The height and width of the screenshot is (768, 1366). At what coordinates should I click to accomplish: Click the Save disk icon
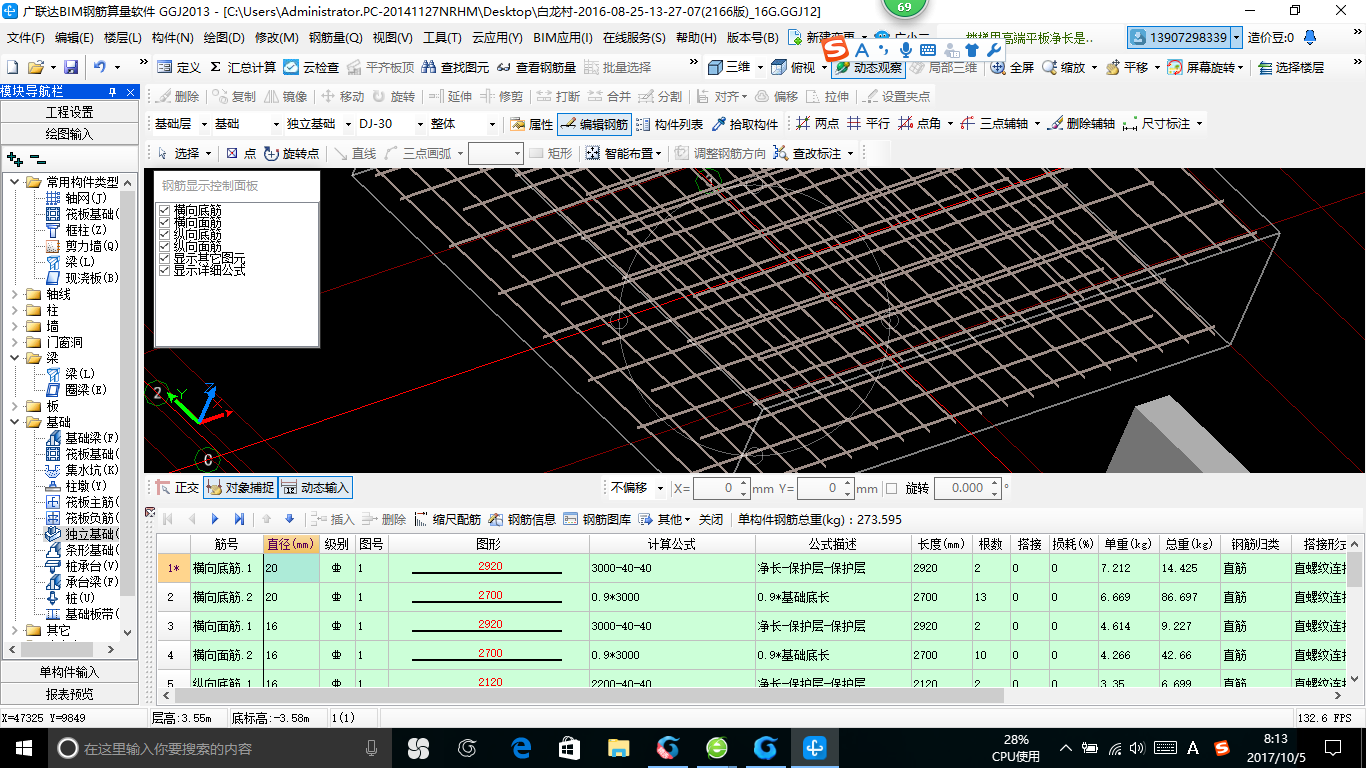pyautogui.click(x=71, y=67)
